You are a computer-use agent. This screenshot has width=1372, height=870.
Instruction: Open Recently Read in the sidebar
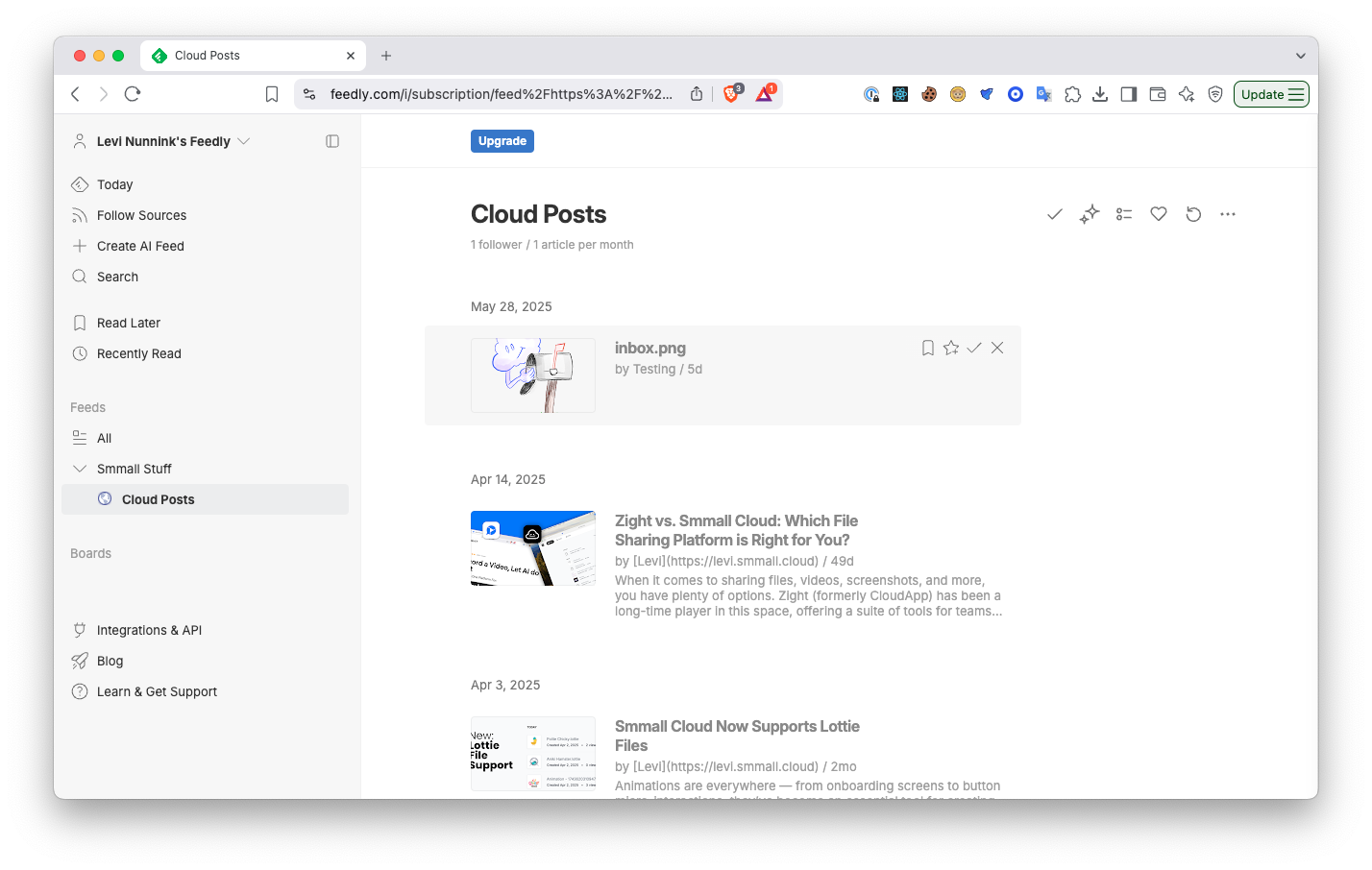138,353
